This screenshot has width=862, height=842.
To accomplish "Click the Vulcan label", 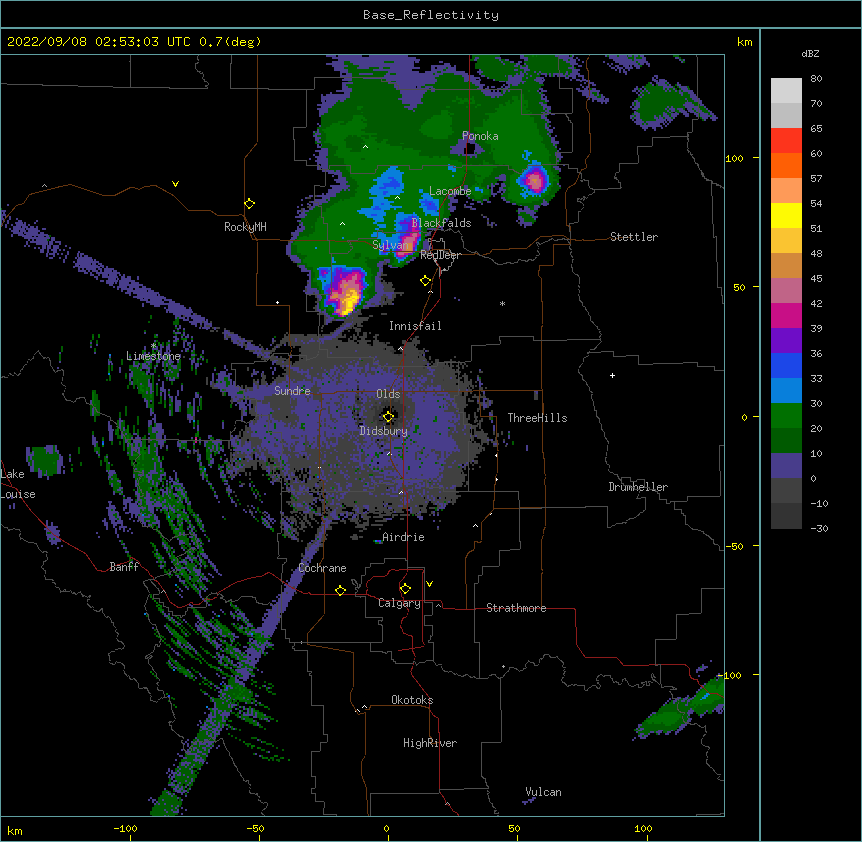I will [543, 792].
